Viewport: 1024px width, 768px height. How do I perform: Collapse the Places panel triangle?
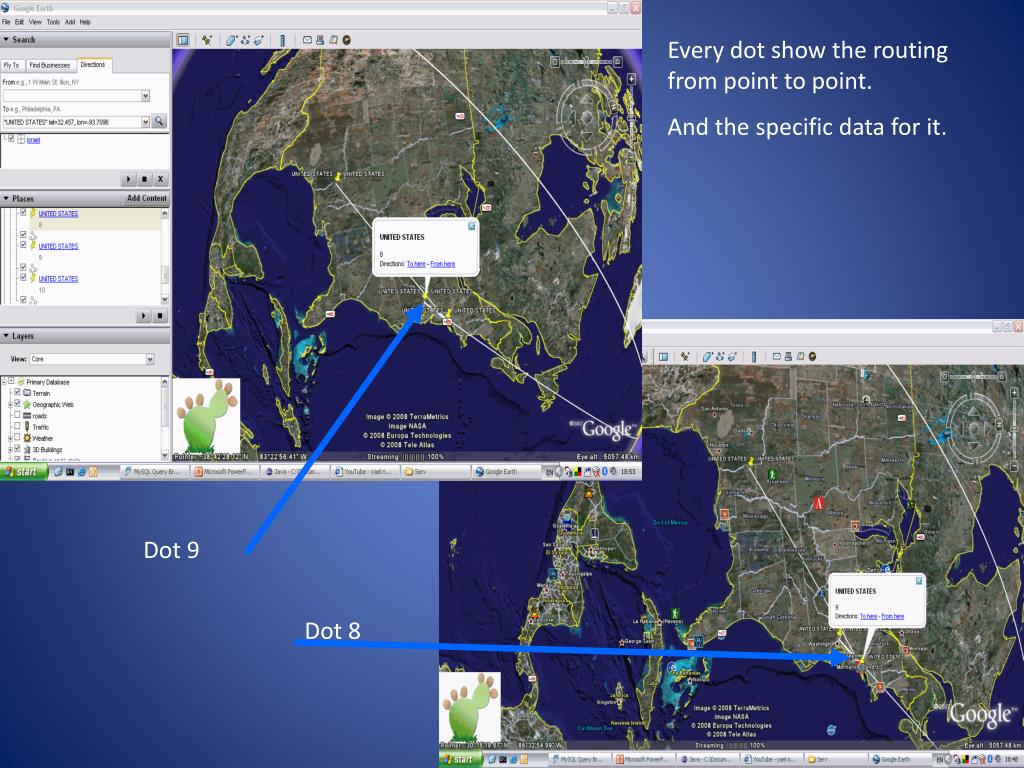pos(6,199)
